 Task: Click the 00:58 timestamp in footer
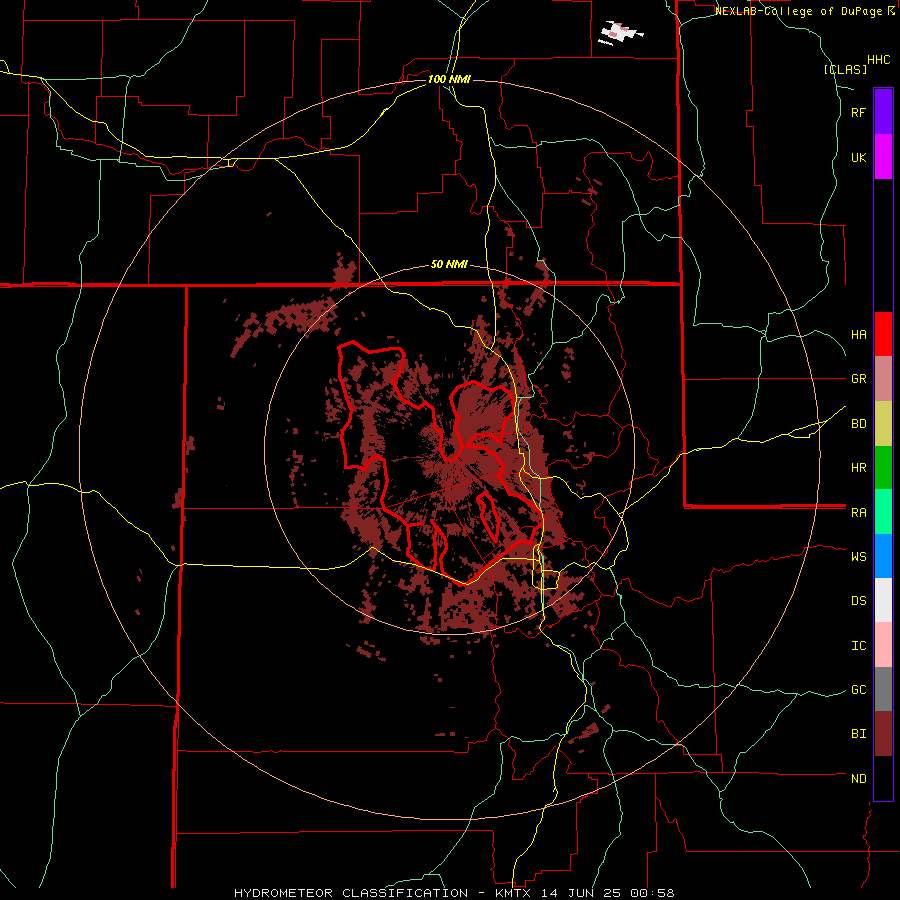[653, 893]
